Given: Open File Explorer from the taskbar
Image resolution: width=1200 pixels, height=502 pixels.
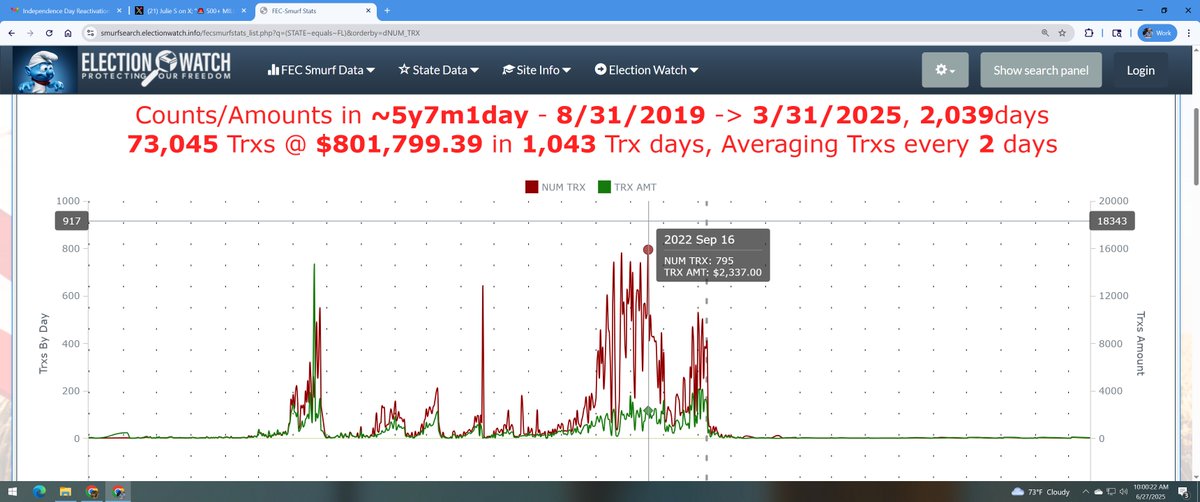Looking at the screenshot, I should [66, 492].
